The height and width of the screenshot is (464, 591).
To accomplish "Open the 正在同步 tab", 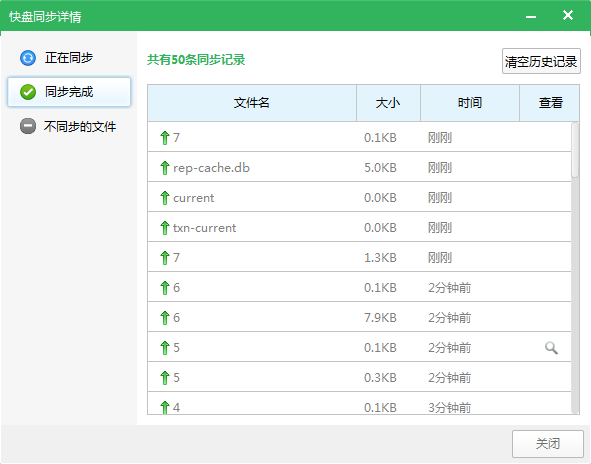I will click(x=69, y=58).
